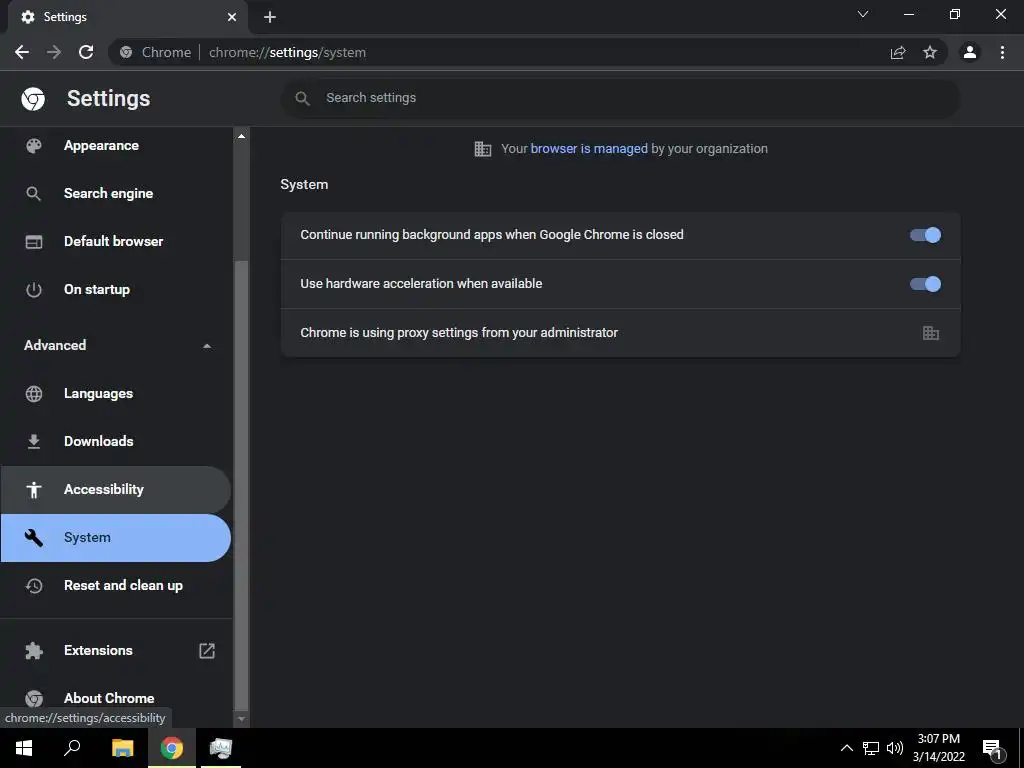Reload the settings page
This screenshot has height=768, width=1024.
coord(86,52)
